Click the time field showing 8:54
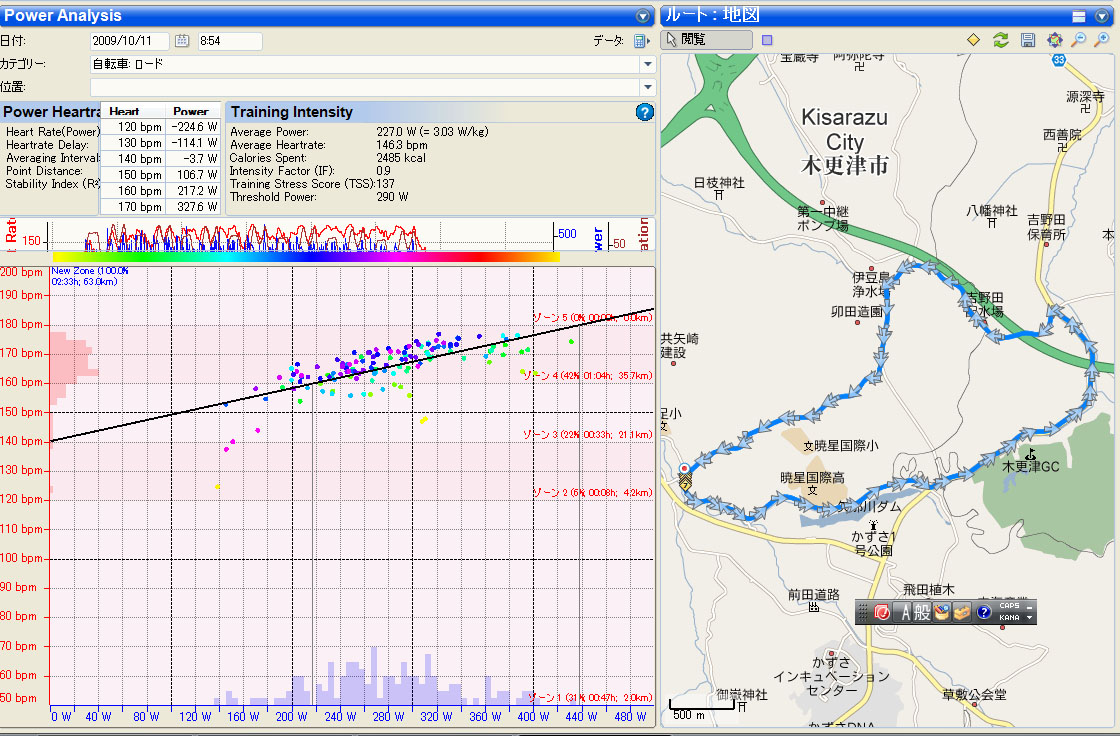1120x736 pixels. pyautogui.click(x=229, y=41)
